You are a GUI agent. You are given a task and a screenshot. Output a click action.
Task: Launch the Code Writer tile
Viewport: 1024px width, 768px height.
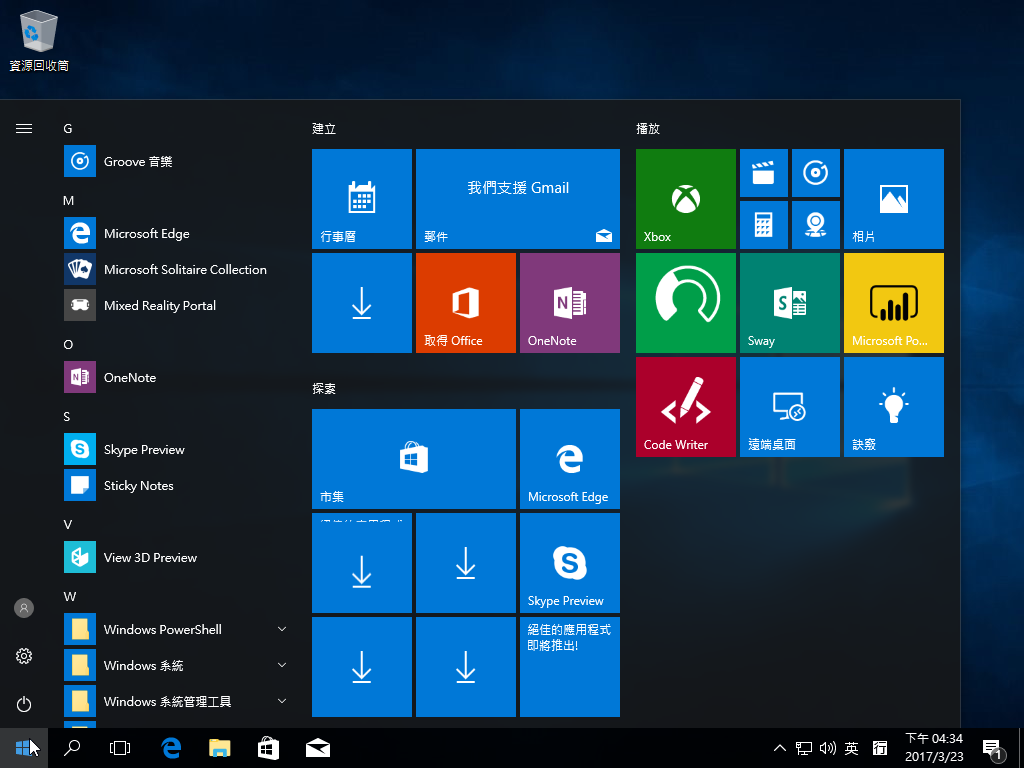point(685,407)
